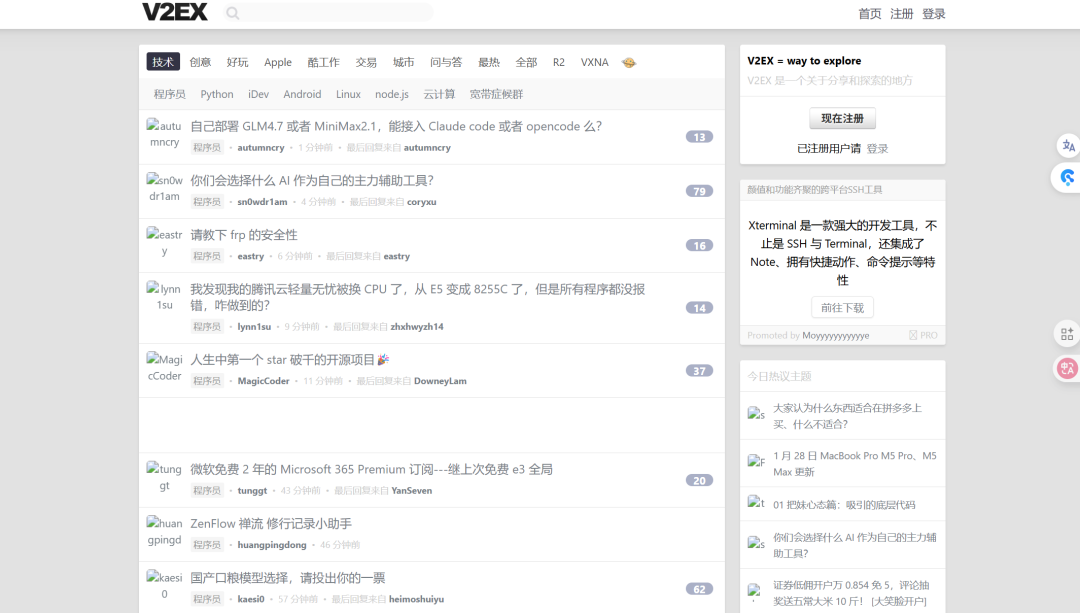The image size is (1080, 613).
Task: Click the blue assistant floating icon
Action: tap(1067, 178)
